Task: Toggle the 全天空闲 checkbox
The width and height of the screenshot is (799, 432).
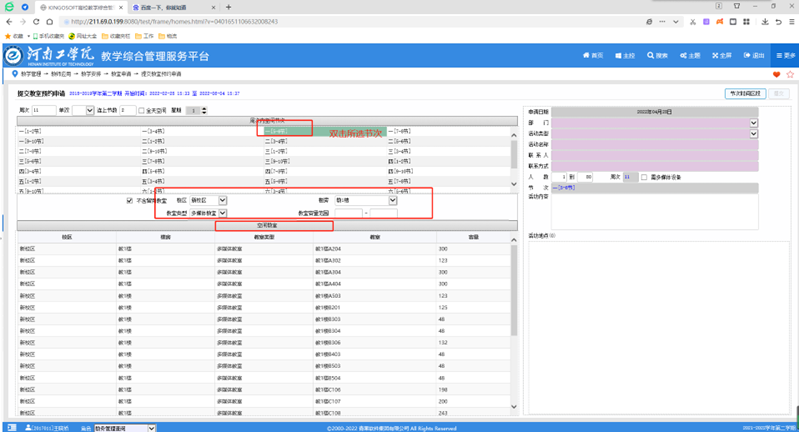Action: (x=142, y=111)
